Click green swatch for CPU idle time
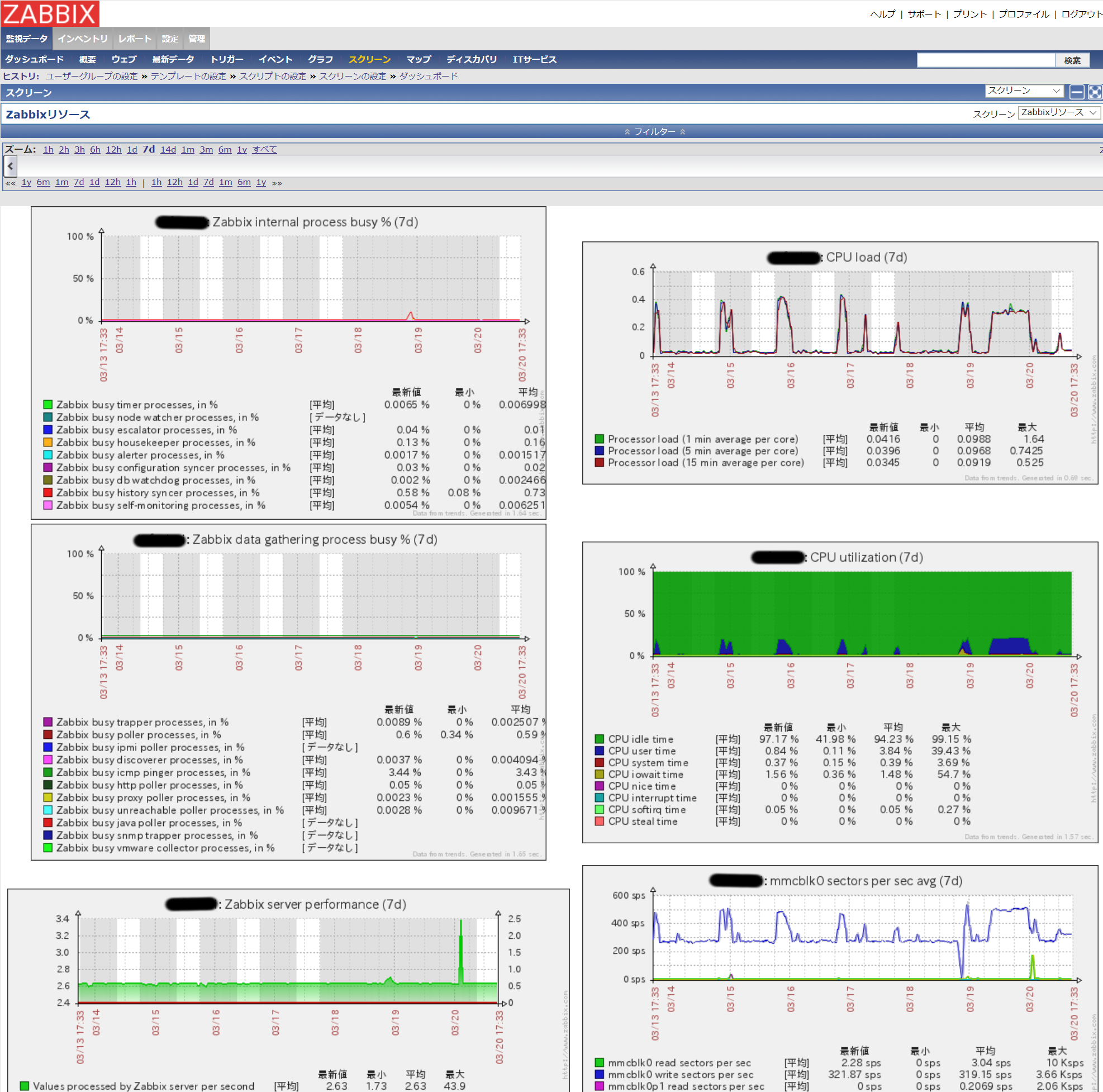The height and width of the screenshot is (1092, 1103). [x=600, y=739]
